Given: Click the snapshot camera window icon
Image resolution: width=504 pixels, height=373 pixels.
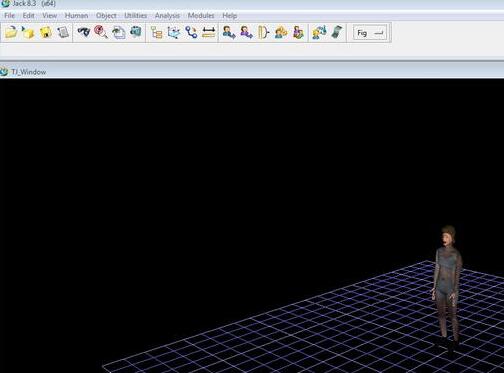Looking at the screenshot, I should coord(136,32).
